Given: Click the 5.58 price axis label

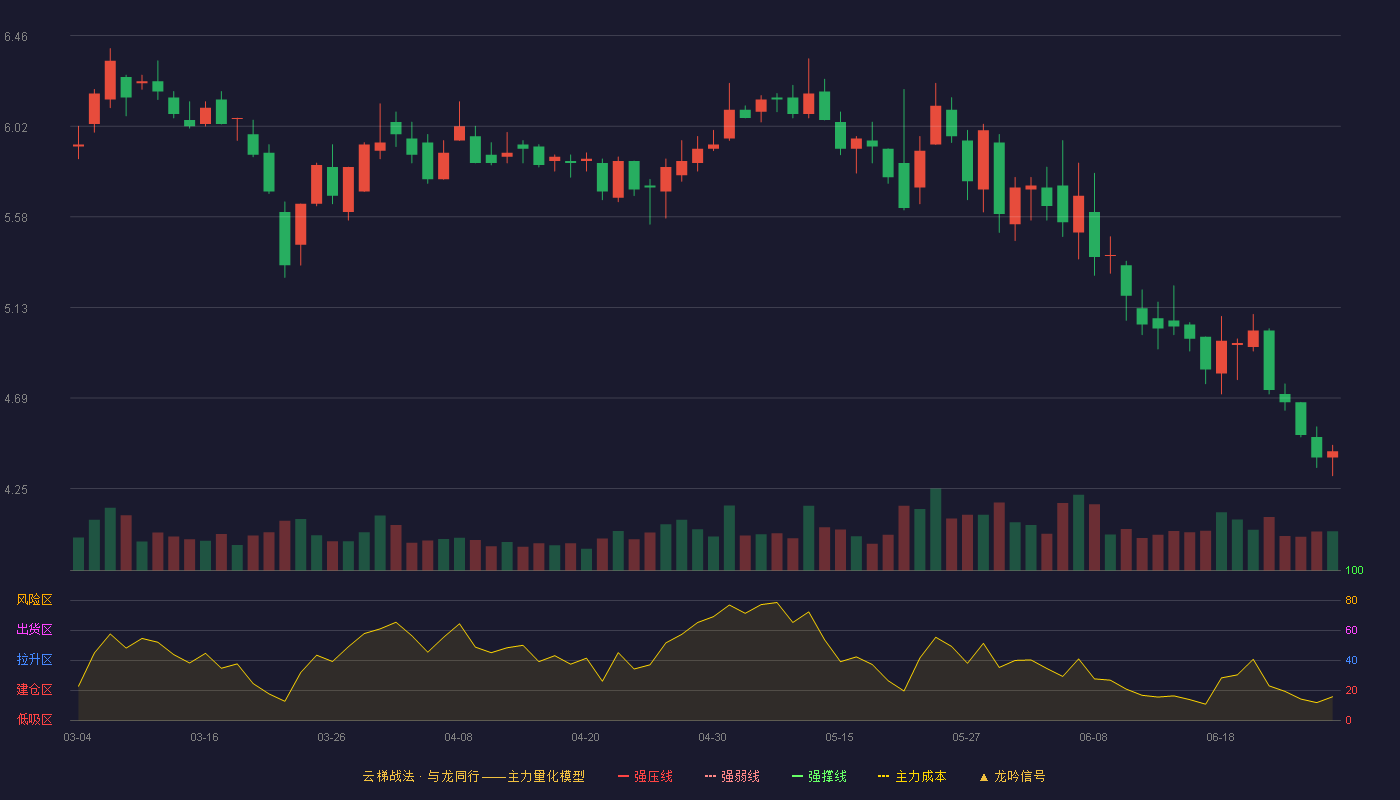Looking at the screenshot, I should click(16, 218).
